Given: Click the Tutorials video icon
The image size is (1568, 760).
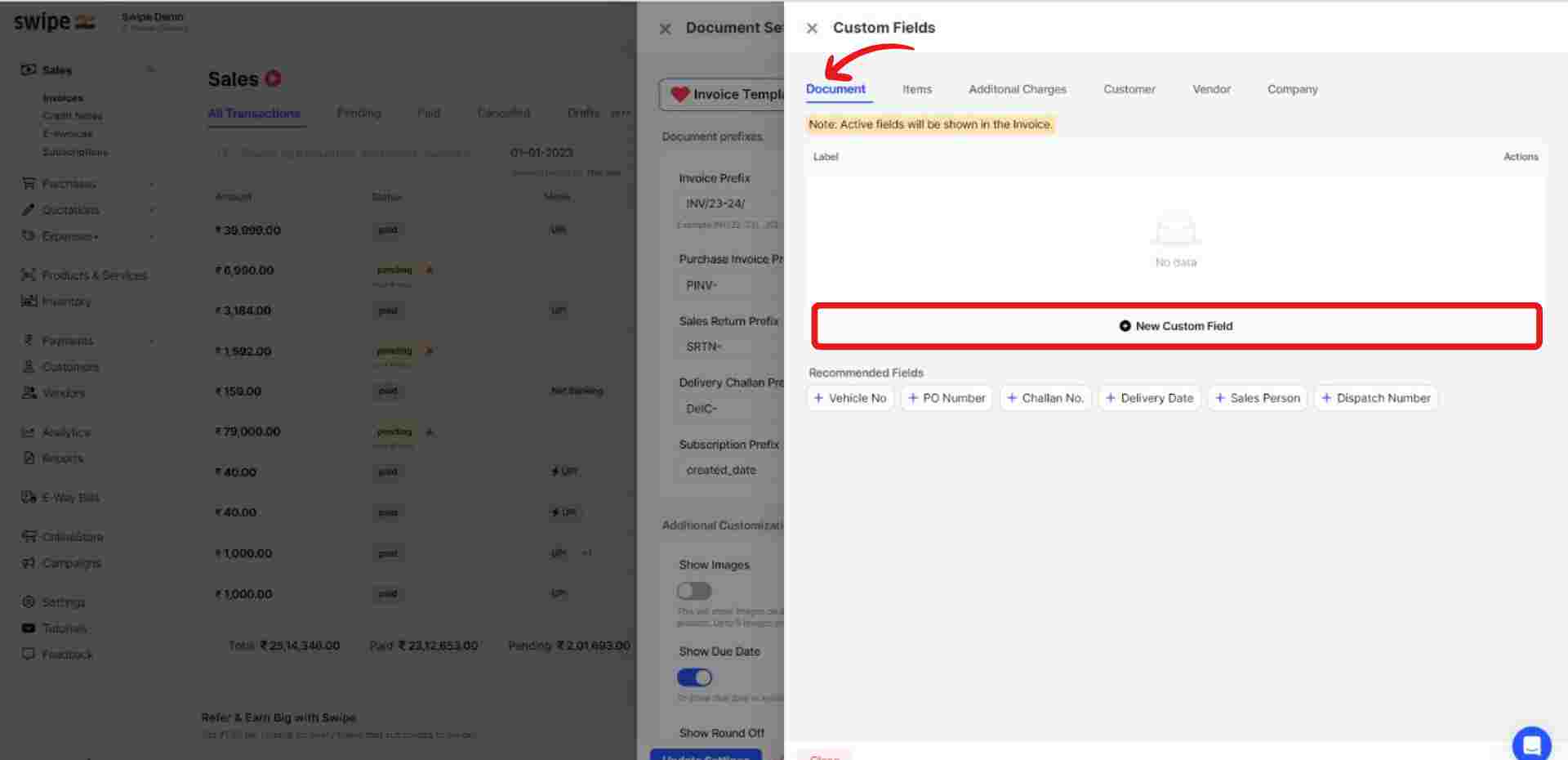Looking at the screenshot, I should (x=29, y=628).
